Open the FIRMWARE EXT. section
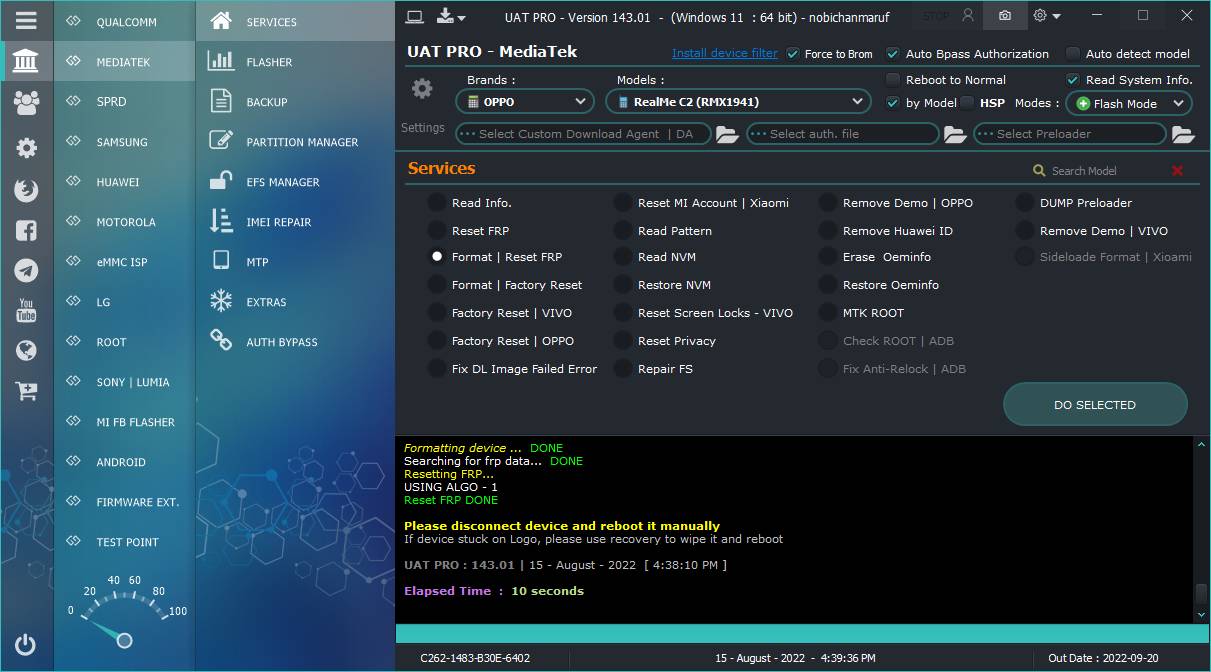Viewport: 1211px width, 672px height. 125,502
